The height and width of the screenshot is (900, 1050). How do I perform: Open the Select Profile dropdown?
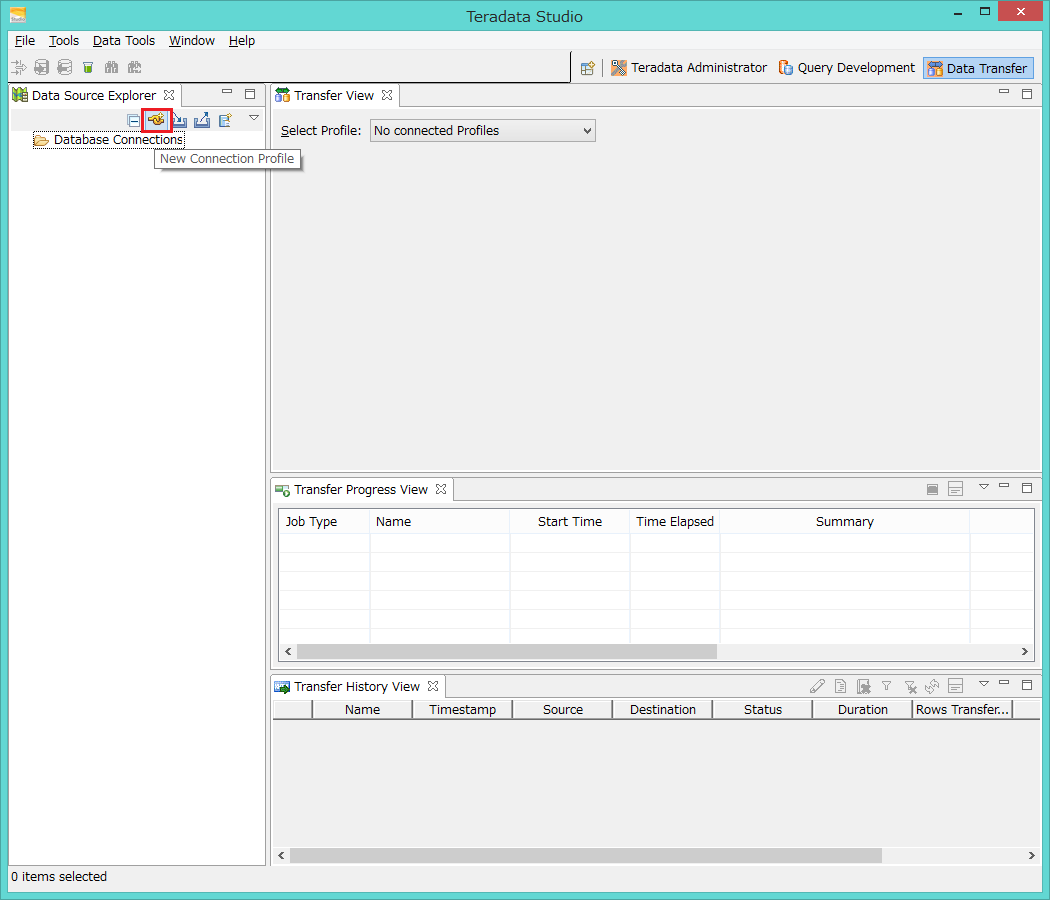click(483, 131)
